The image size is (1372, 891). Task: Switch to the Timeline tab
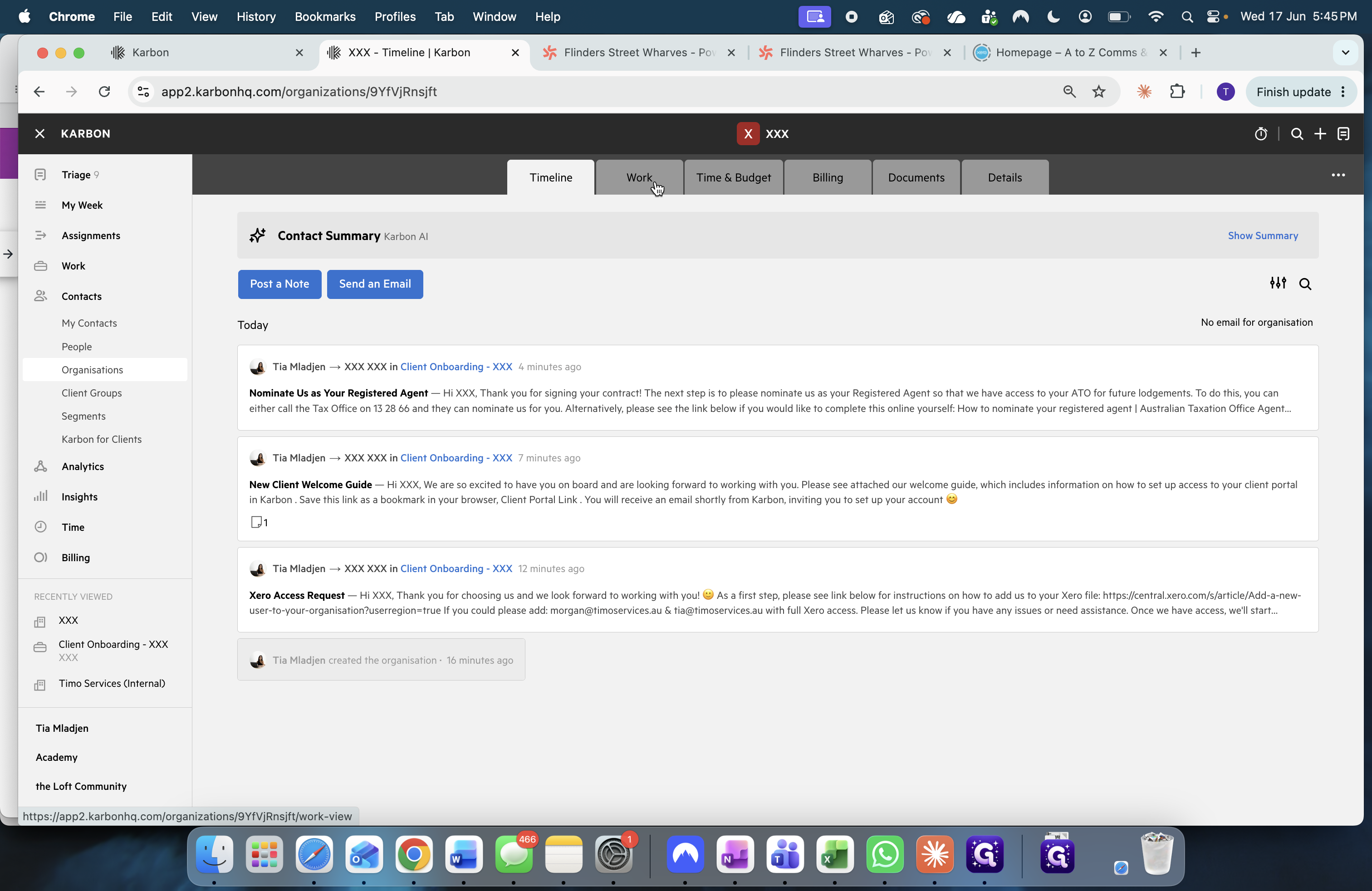tap(550, 177)
